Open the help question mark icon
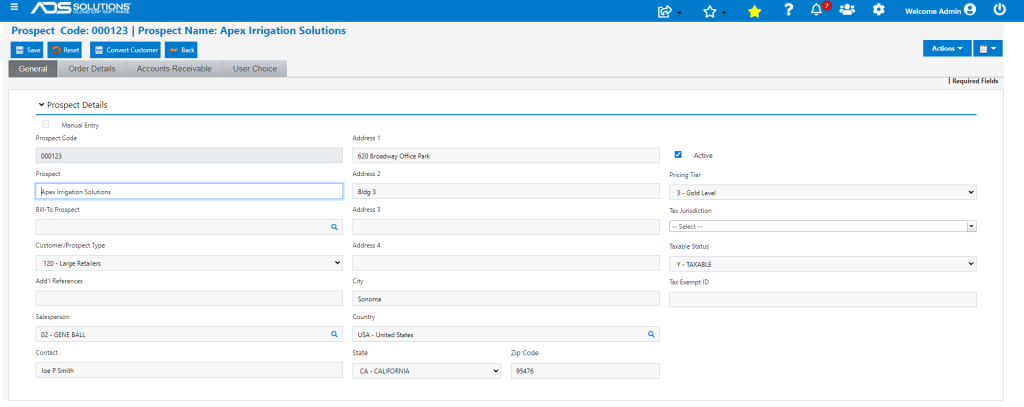The width and height of the screenshot is (1024, 407). [789, 10]
